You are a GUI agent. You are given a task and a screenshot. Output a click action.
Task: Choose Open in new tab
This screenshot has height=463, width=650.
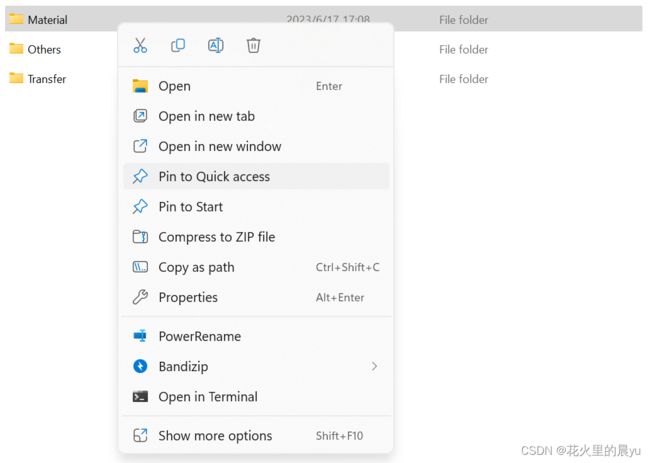click(256, 116)
